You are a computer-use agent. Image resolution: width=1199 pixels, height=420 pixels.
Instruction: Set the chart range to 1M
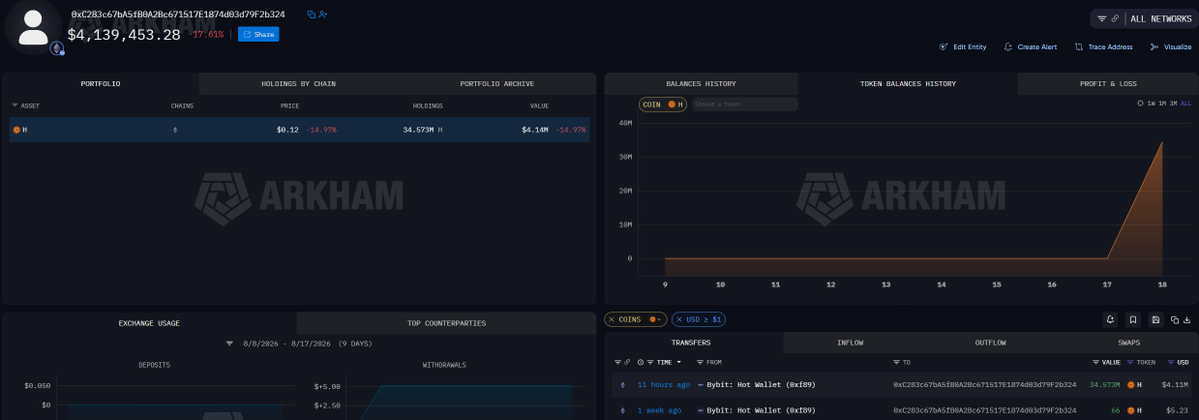click(x=1162, y=103)
